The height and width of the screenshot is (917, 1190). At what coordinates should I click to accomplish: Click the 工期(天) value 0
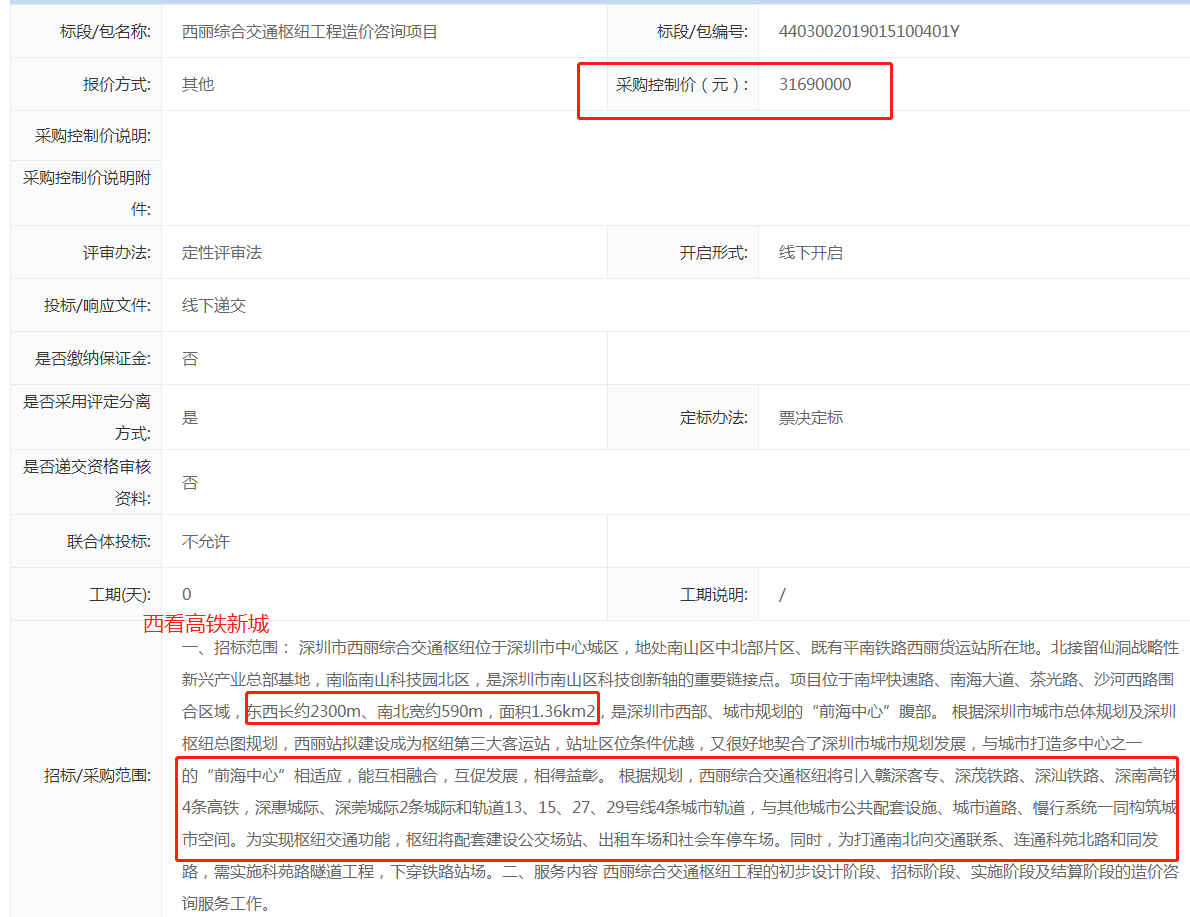point(187,595)
